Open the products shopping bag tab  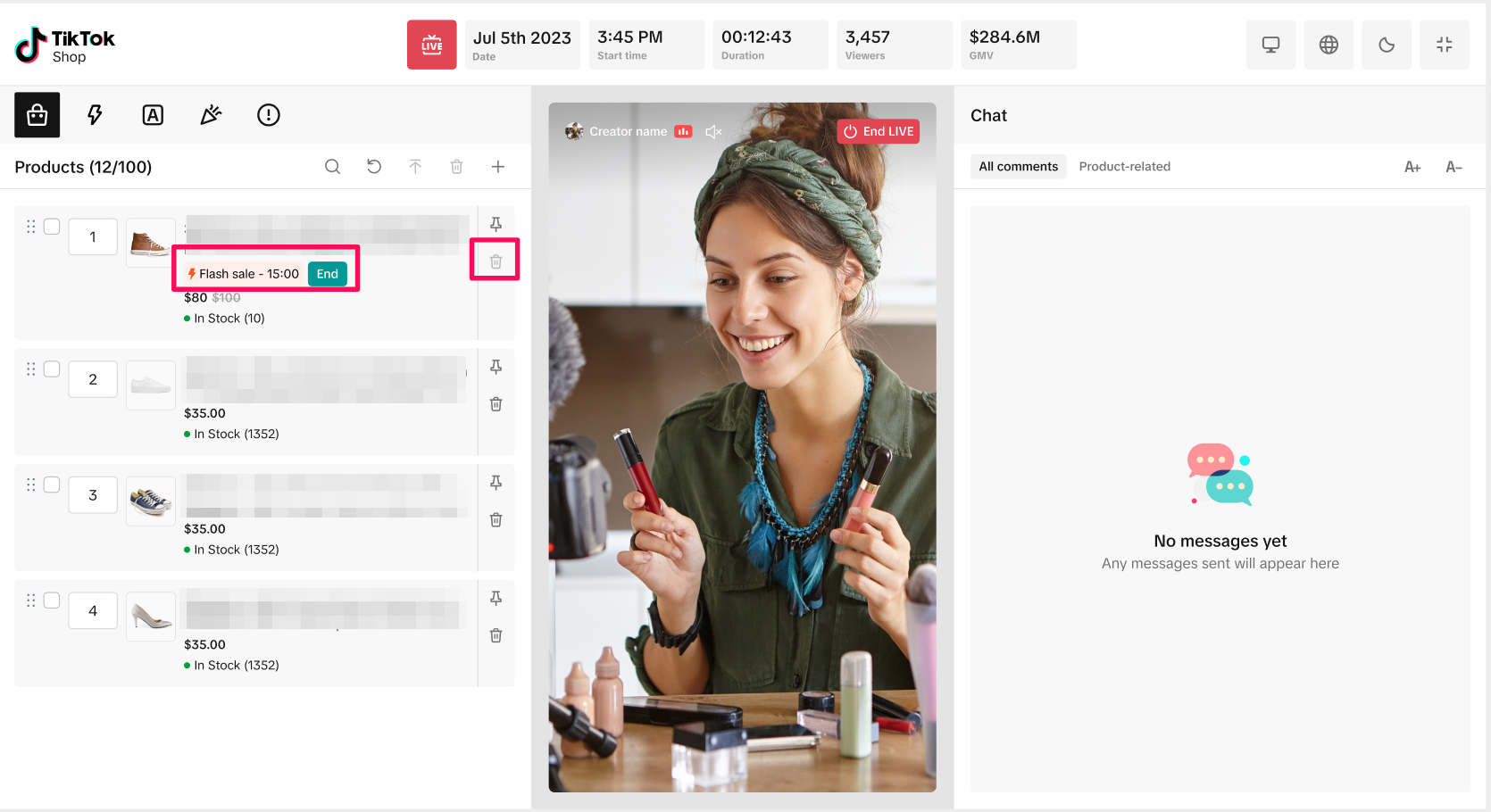[x=37, y=115]
